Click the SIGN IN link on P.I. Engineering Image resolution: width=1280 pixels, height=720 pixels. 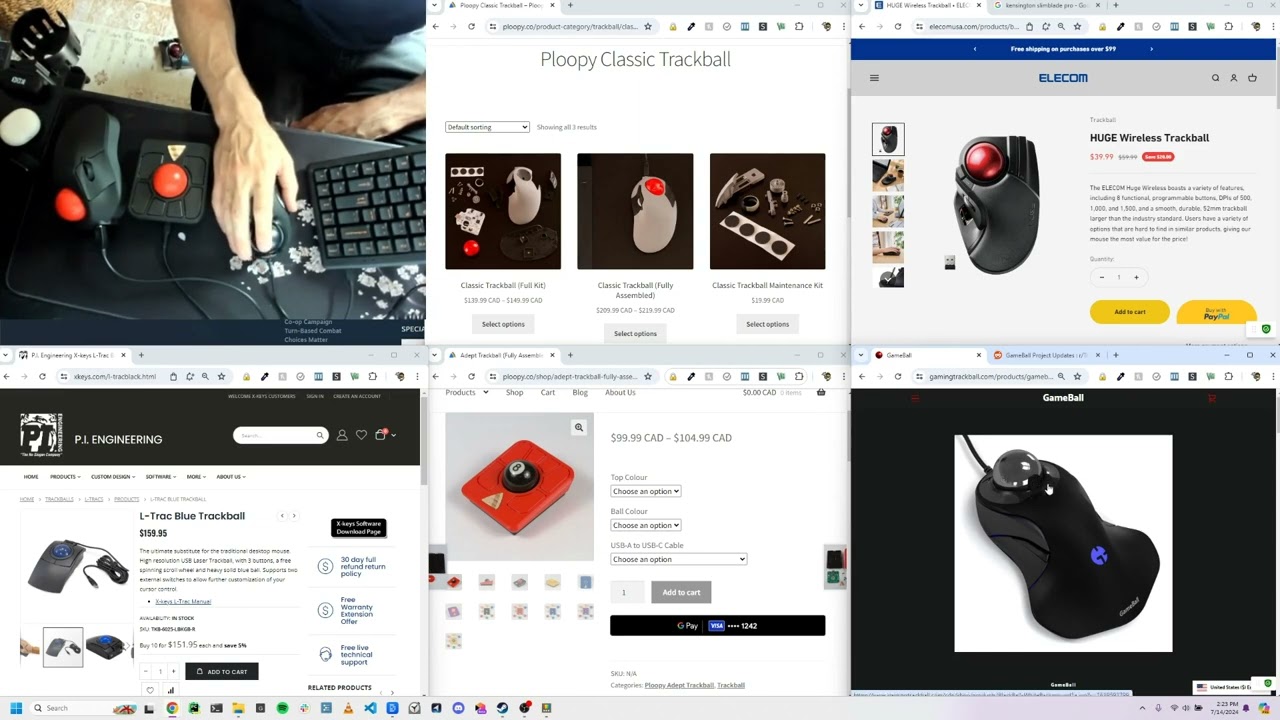tap(315, 396)
